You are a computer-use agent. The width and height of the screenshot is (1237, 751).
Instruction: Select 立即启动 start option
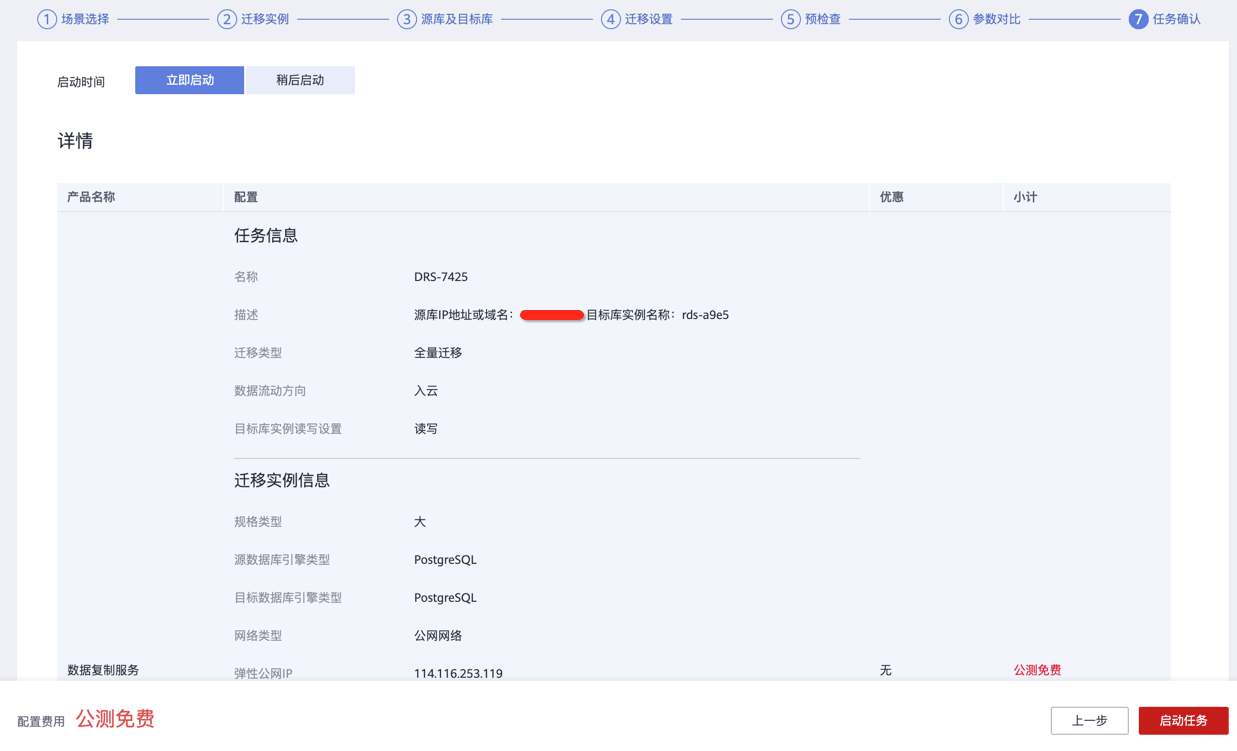pyautogui.click(x=190, y=80)
